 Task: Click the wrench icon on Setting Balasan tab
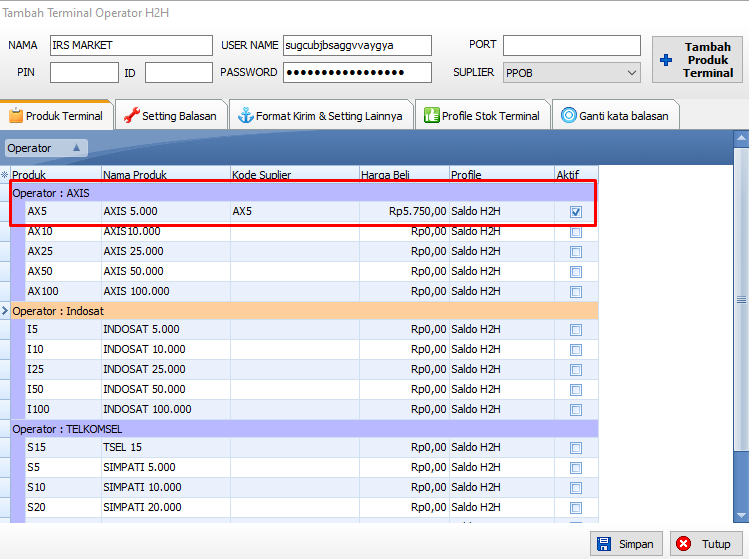click(131, 116)
